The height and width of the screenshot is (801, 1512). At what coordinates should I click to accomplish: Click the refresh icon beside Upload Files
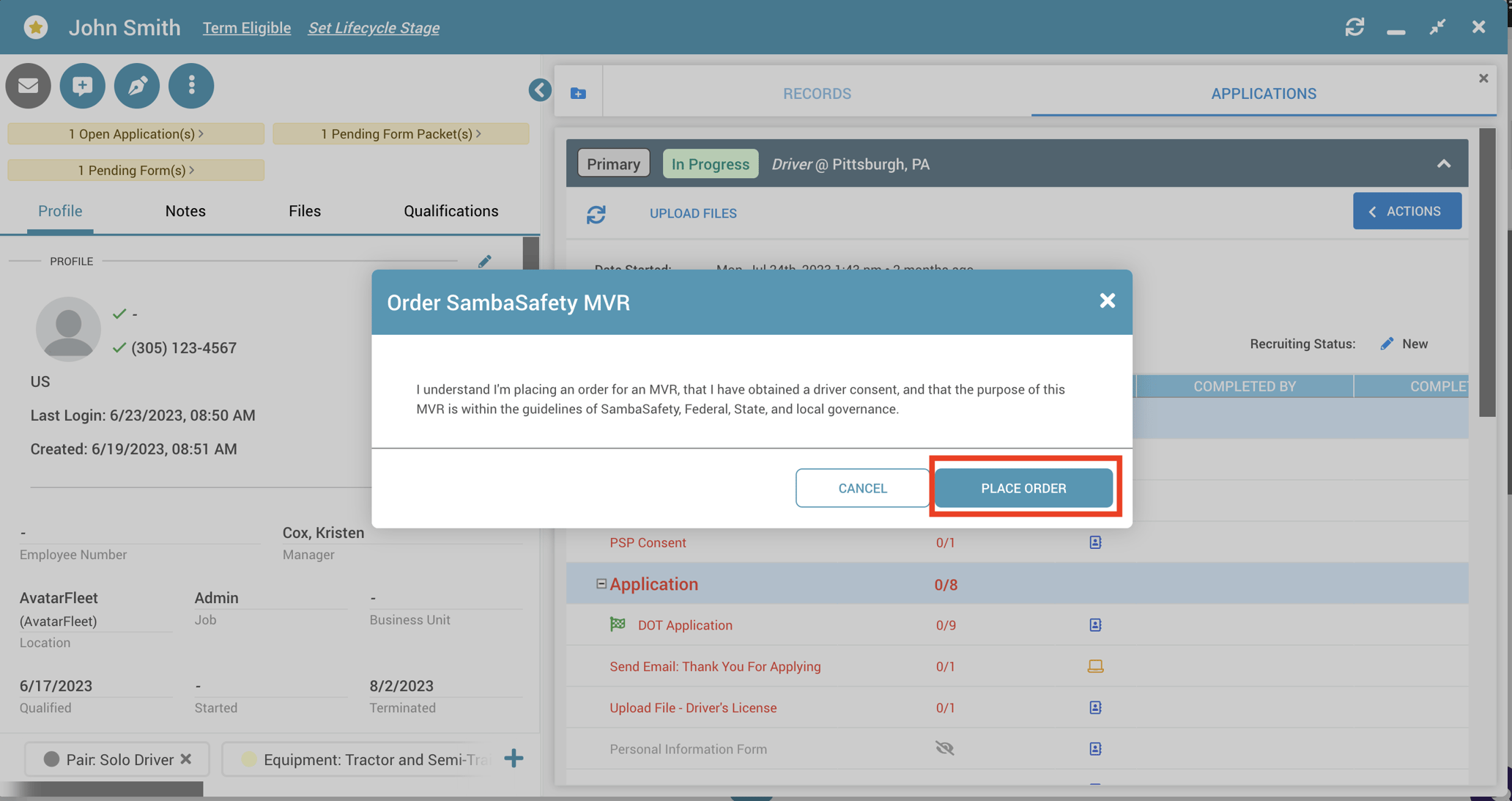click(597, 214)
